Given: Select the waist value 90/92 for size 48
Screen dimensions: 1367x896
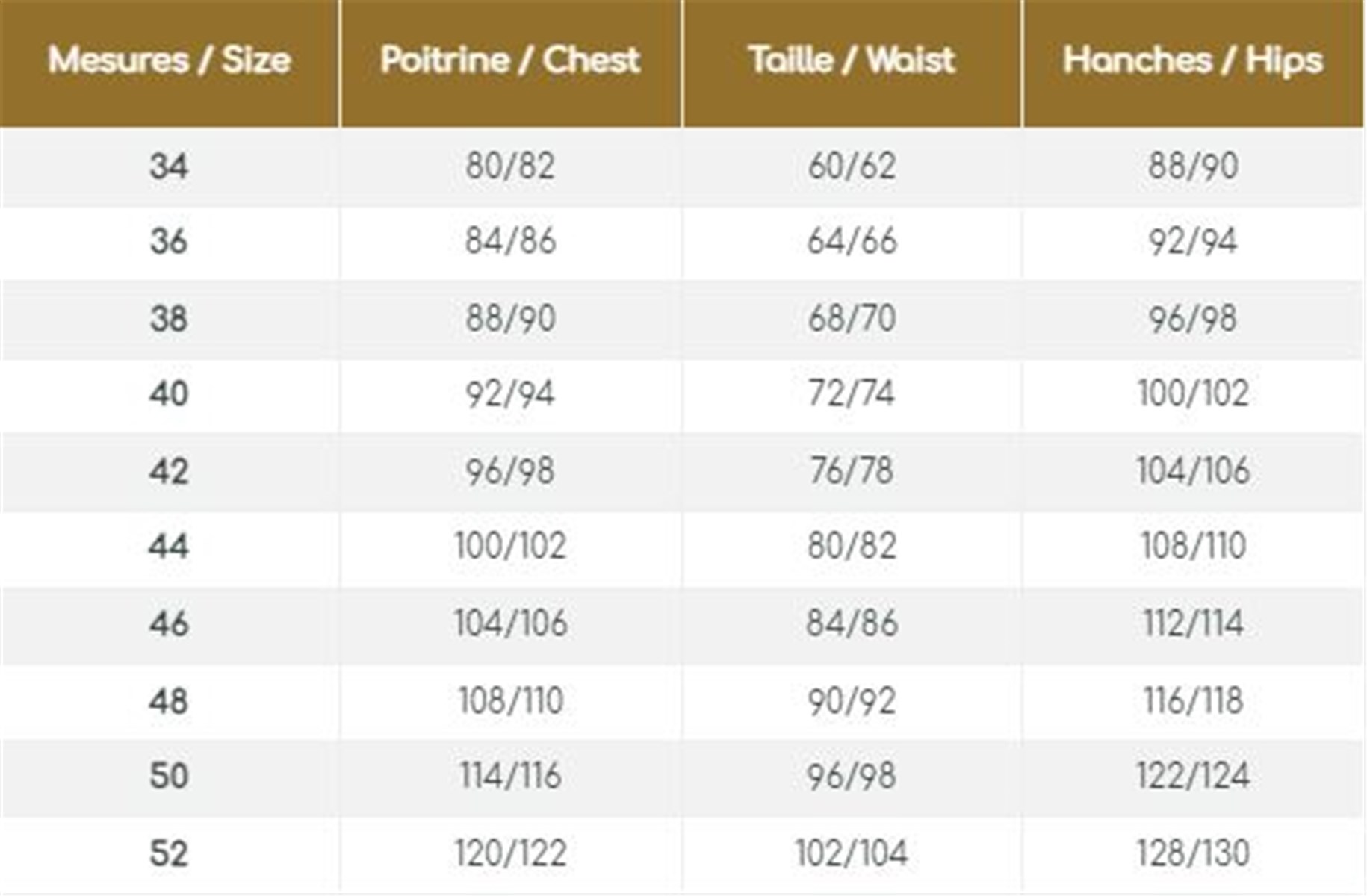Looking at the screenshot, I should point(852,701).
